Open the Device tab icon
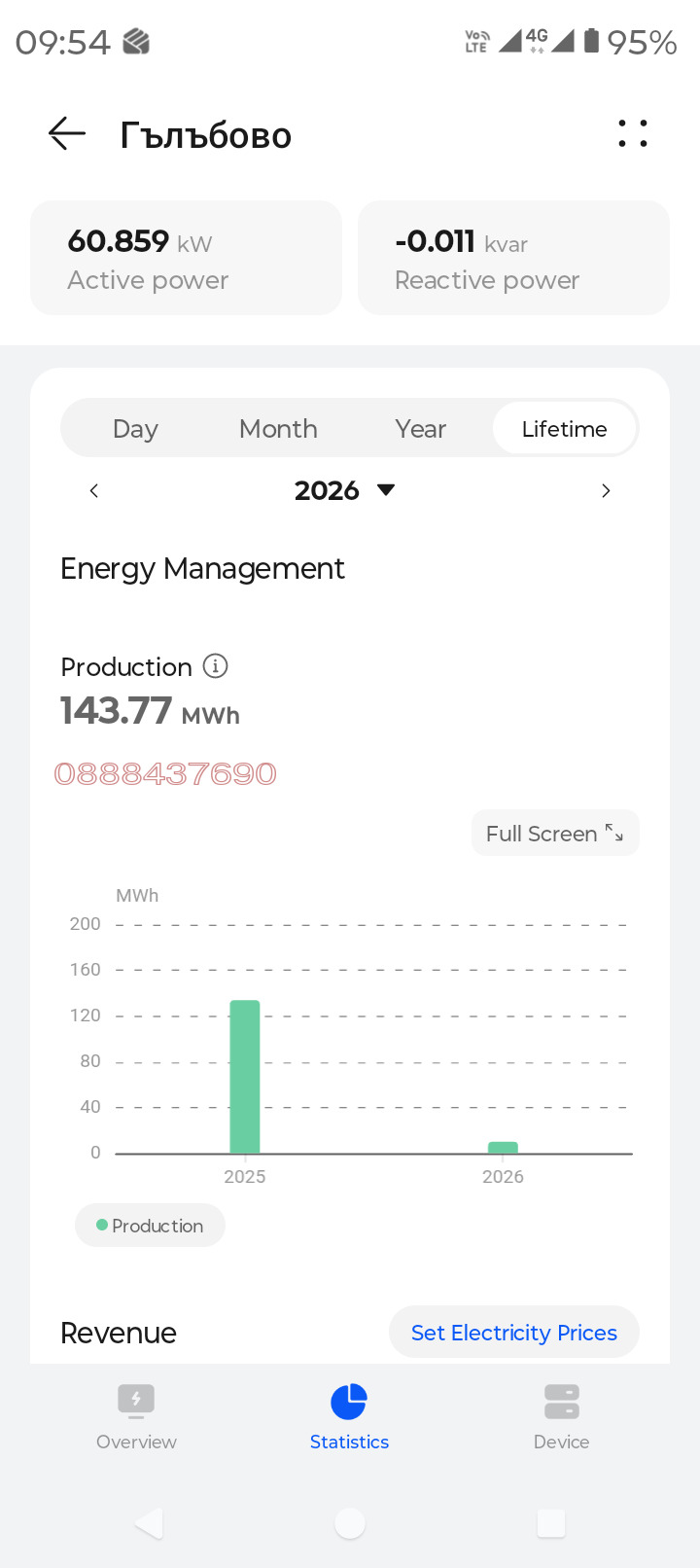700x1568 pixels. pyautogui.click(x=562, y=1401)
